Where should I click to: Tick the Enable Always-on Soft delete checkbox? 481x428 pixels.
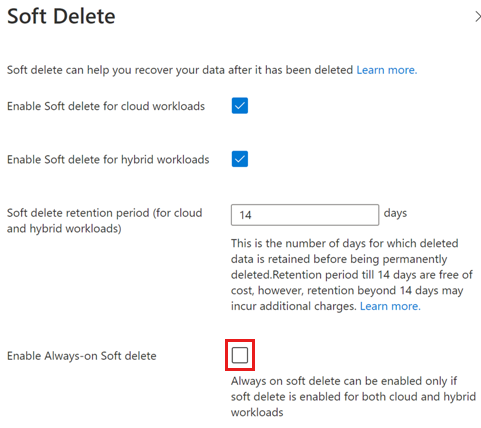[x=240, y=355]
